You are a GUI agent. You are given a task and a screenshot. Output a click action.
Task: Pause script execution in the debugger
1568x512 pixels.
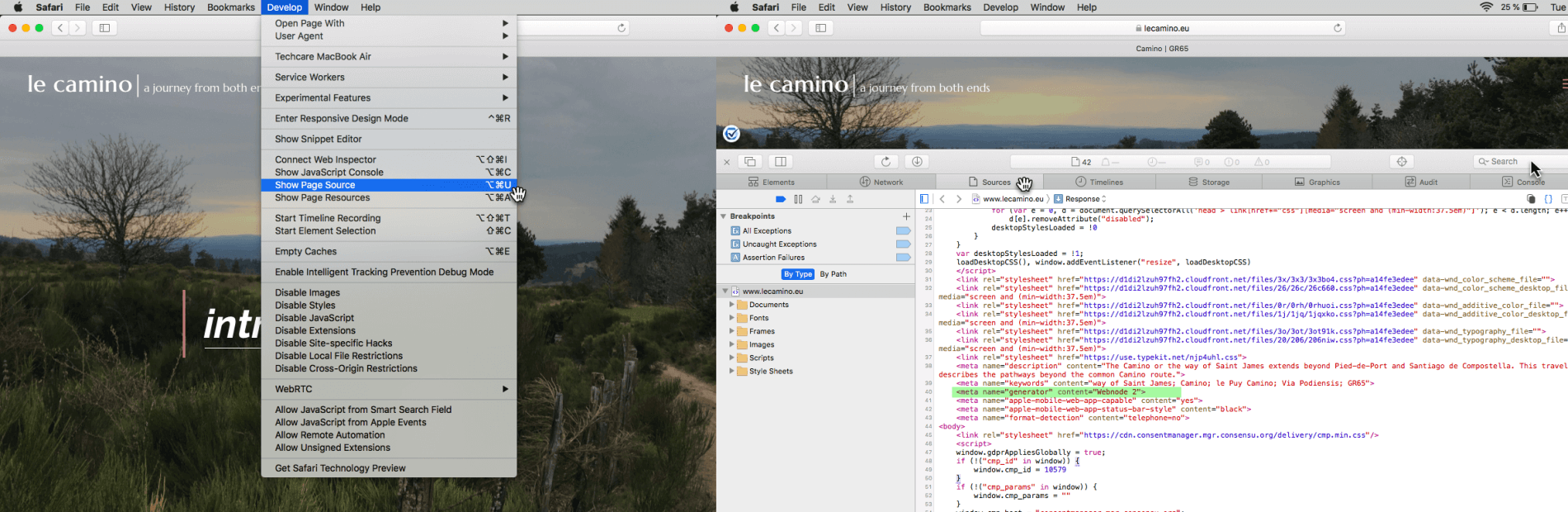(x=798, y=199)
